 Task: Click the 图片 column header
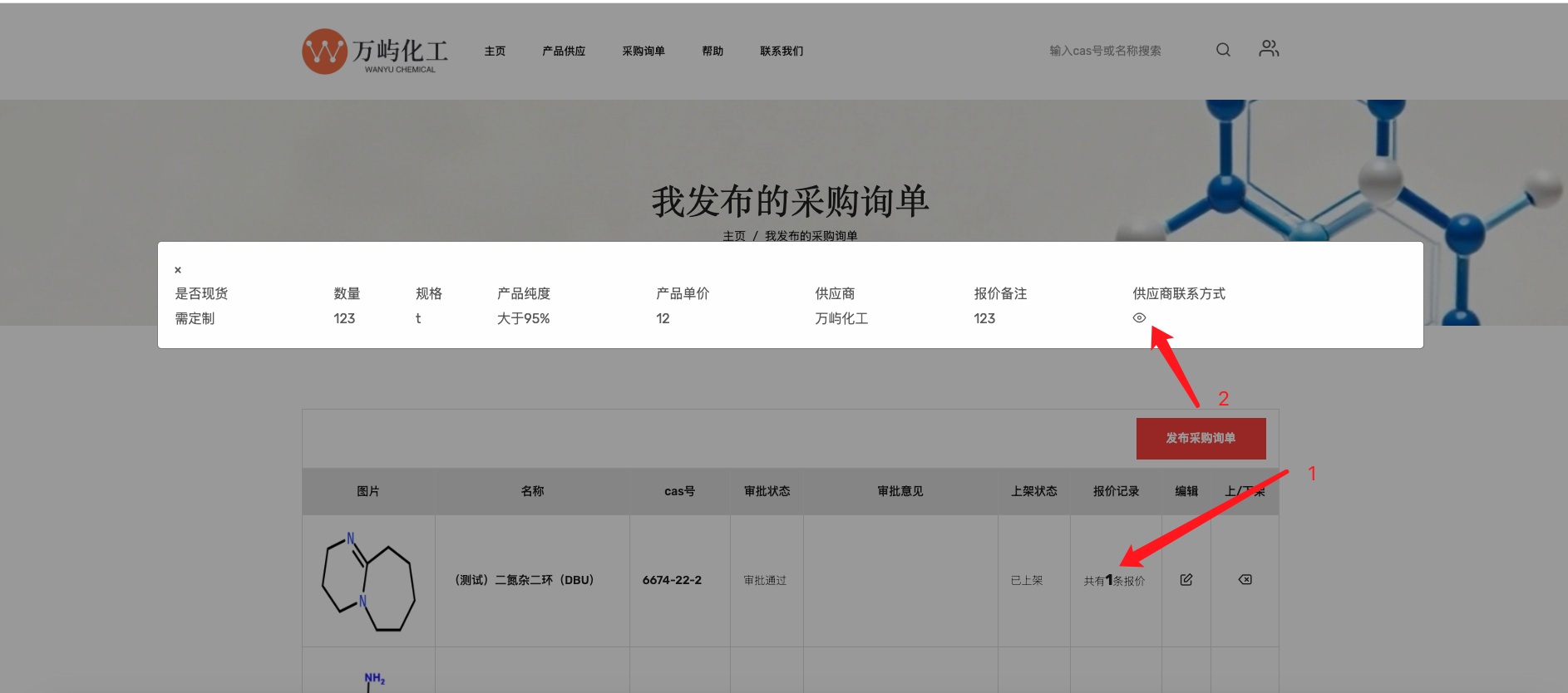(367, 491)
